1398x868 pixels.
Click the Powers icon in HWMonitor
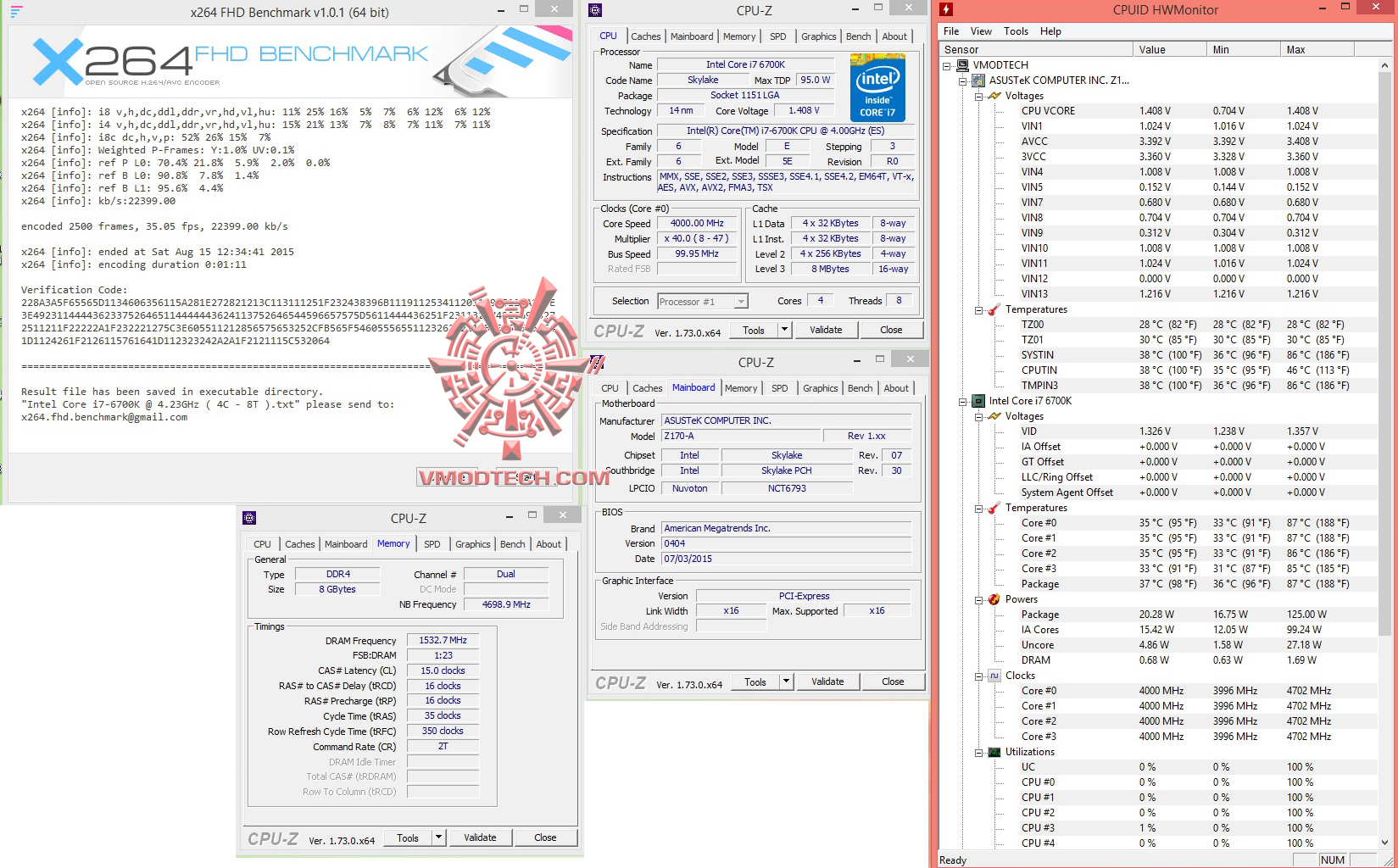pos(994,599)
